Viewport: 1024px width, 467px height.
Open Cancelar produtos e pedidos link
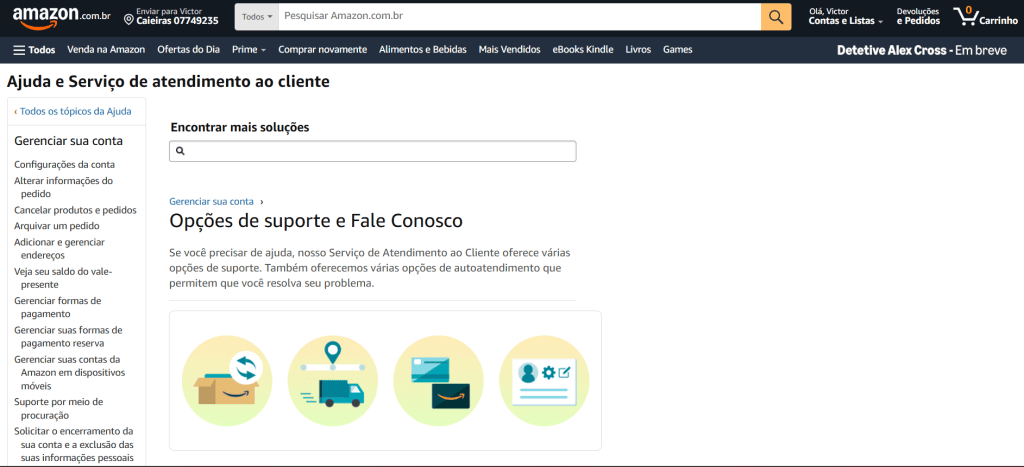point(75,210)
